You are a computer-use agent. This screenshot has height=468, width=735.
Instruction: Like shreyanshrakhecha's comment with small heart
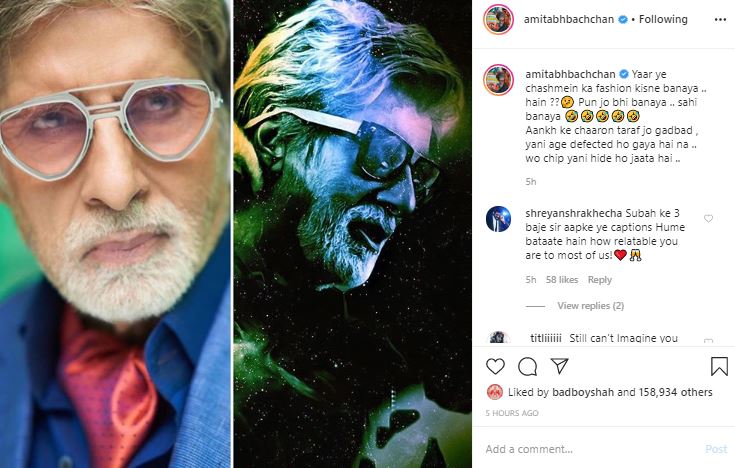(708, 218)
